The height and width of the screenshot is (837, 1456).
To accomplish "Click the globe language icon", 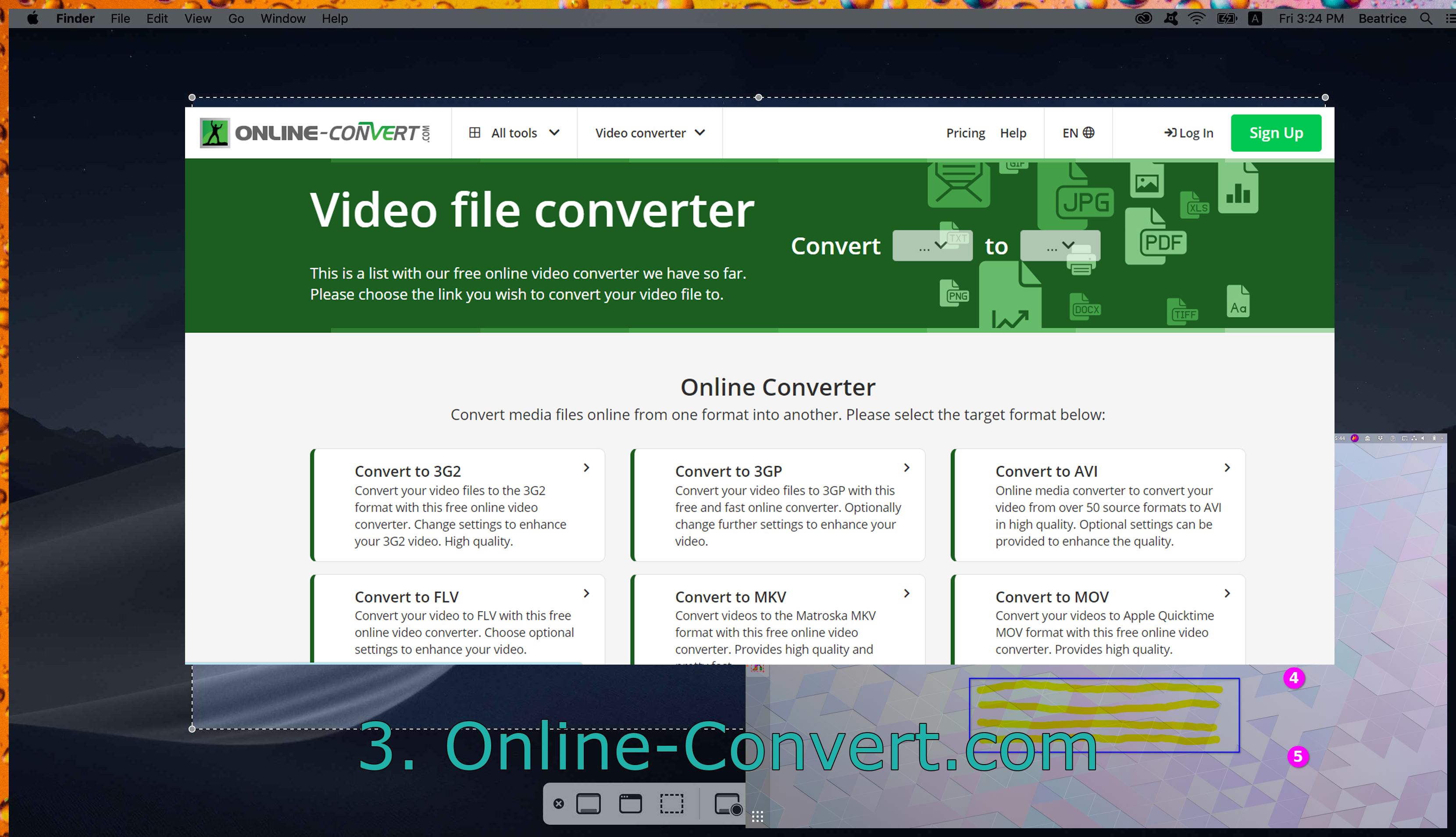I will coord(1088,133).
